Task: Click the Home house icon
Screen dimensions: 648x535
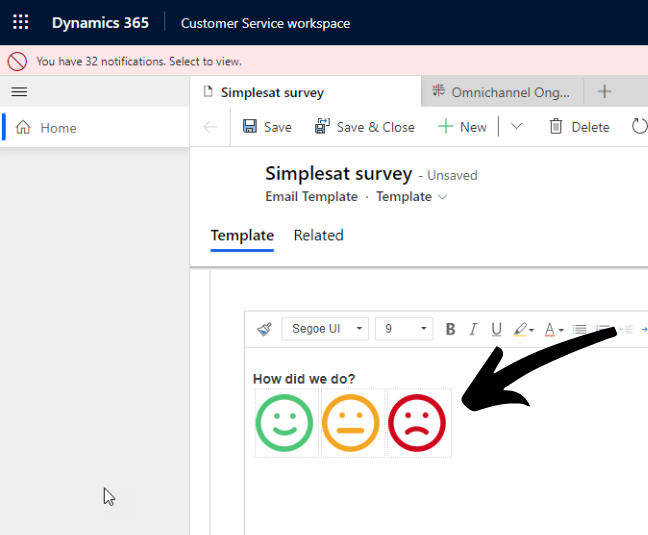Action: (x=23, y=127)
